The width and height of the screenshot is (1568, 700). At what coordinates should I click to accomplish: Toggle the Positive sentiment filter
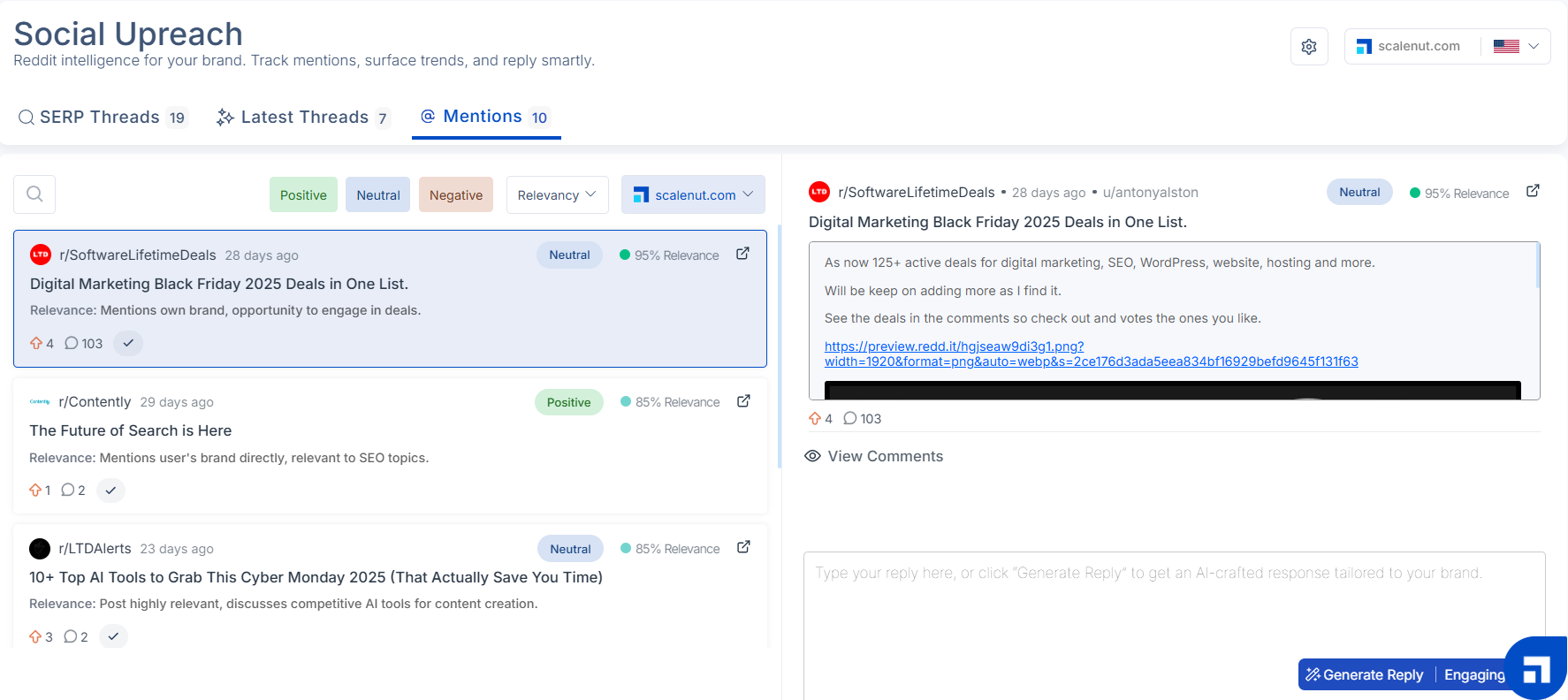(x=303, y=195)
